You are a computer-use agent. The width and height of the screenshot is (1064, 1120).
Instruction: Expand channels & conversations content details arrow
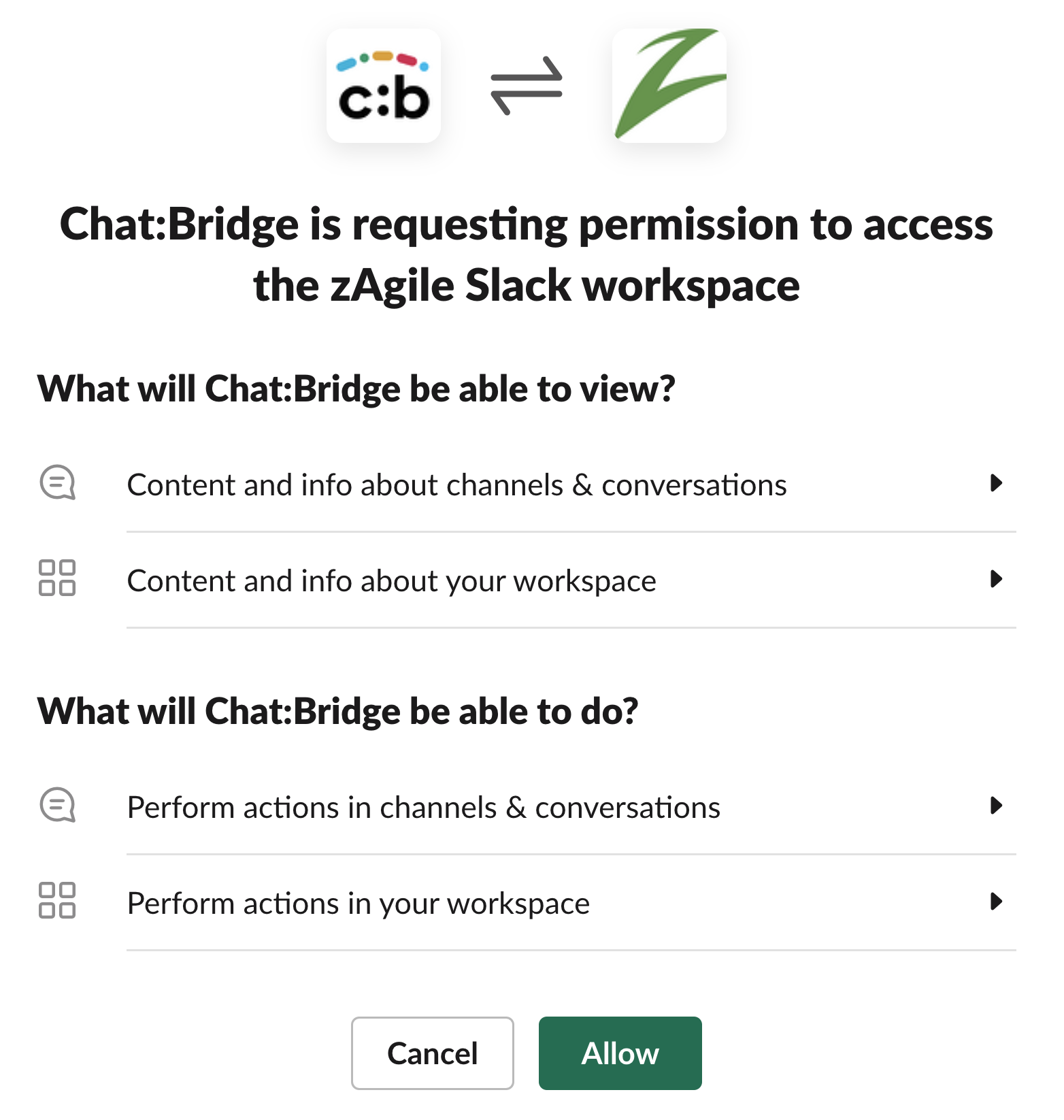[x=997, y=483]
